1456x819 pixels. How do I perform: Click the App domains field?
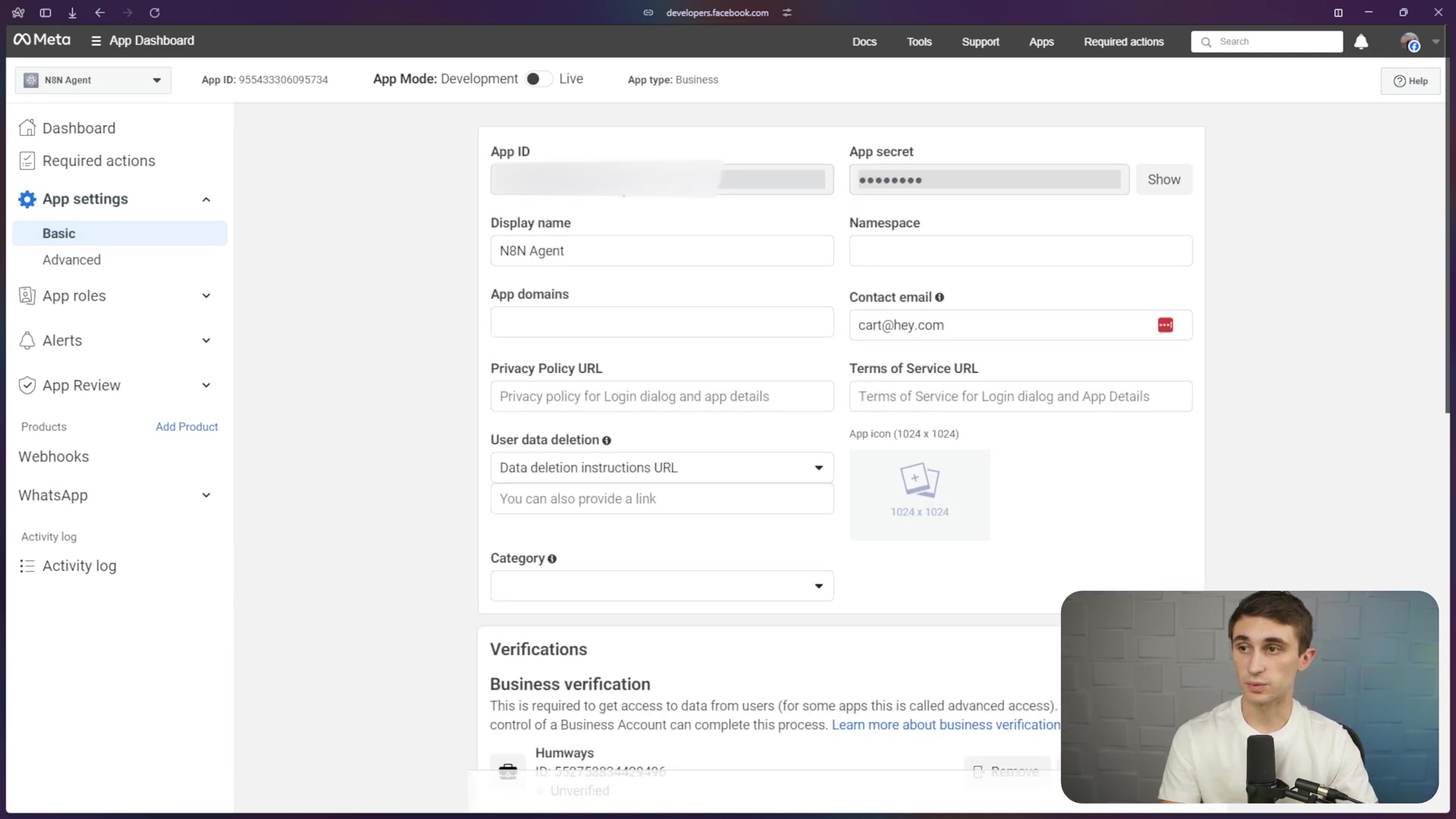point(662,322)
